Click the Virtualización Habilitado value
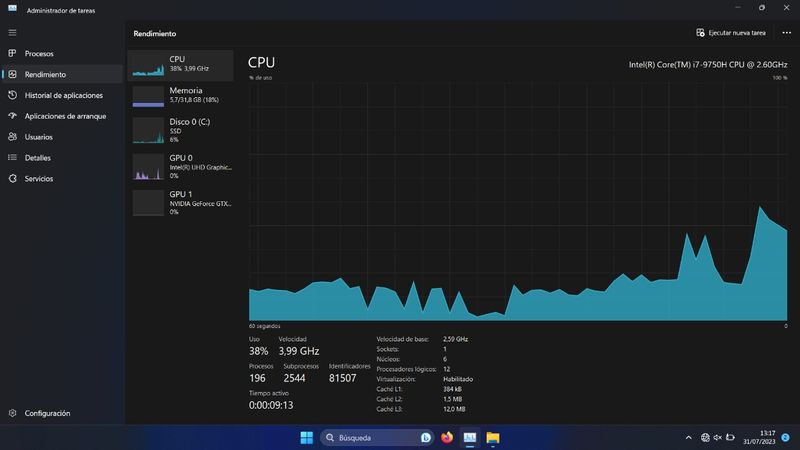800x450 pixels. click(458, 379)
